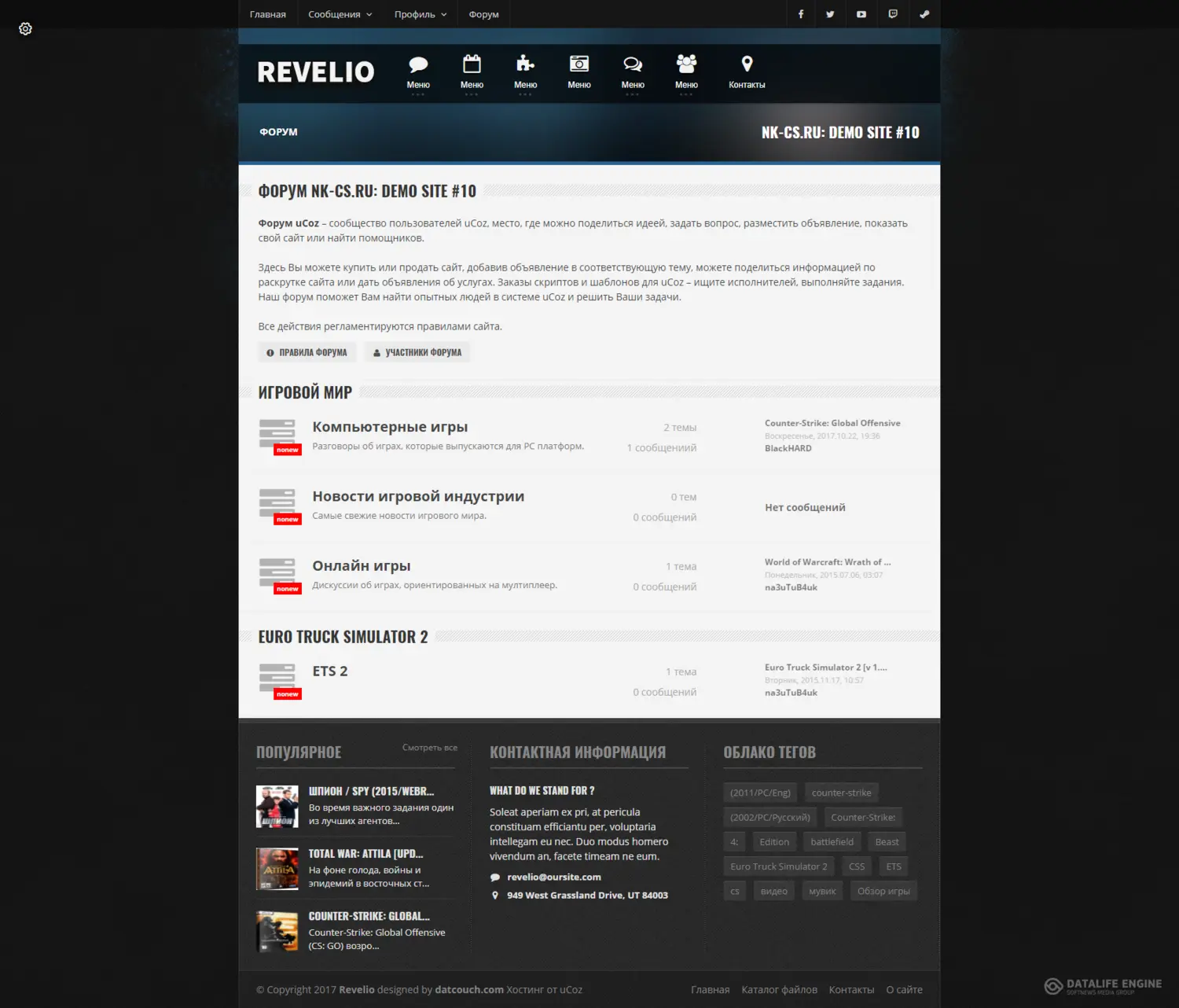1179x1008 pixels.
Task: Click the location pin beside the address
Action: [x=495, y=896]
